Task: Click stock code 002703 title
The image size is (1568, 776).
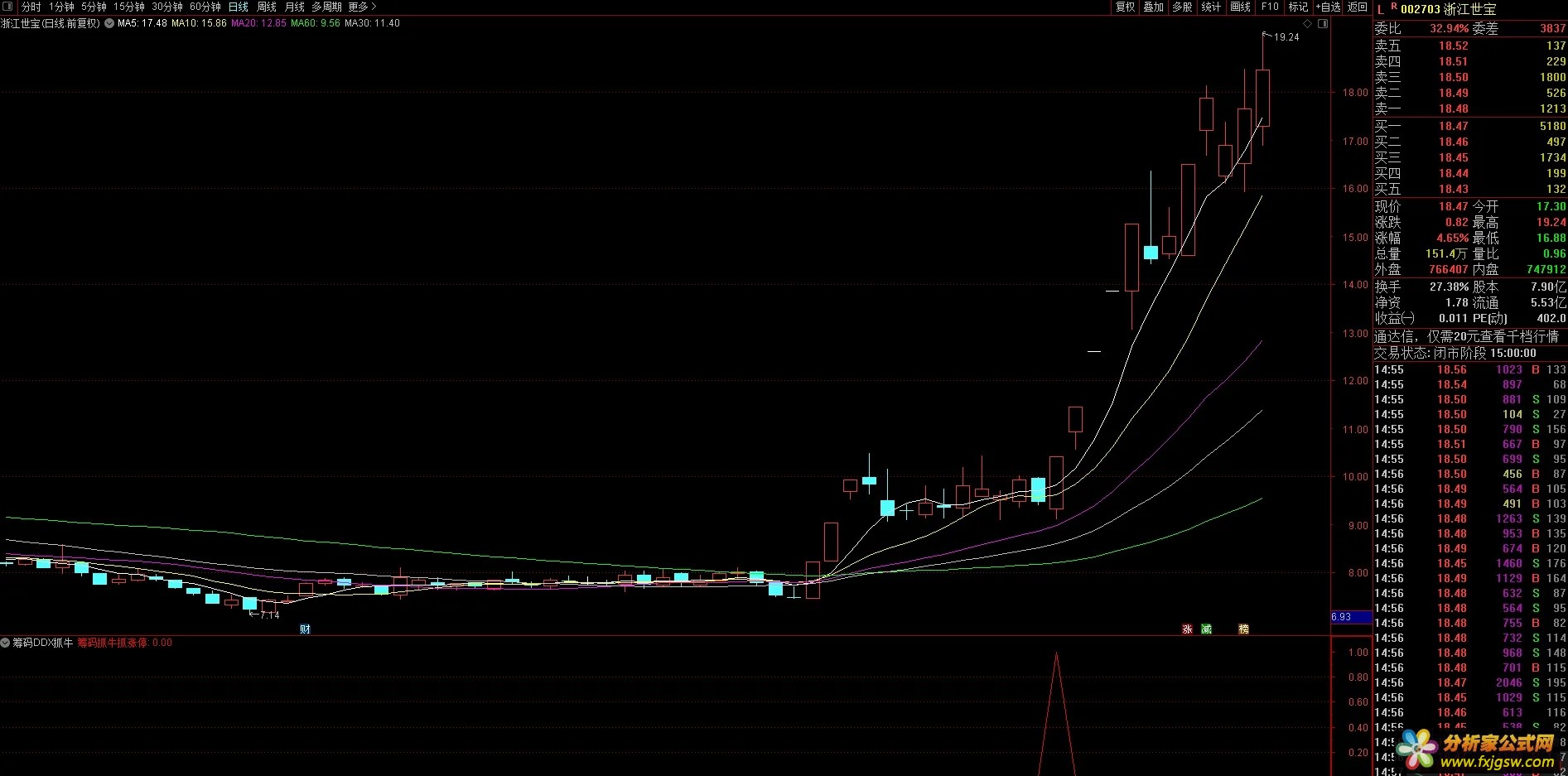Action: click(1420, 9)
